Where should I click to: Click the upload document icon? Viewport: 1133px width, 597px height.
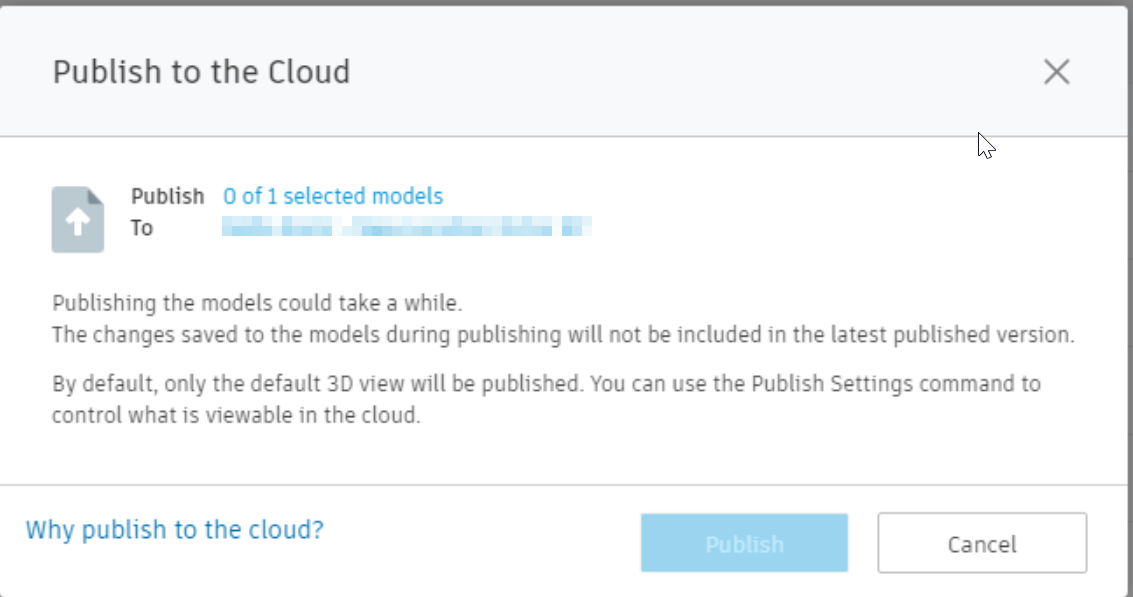tap(78, 219)
